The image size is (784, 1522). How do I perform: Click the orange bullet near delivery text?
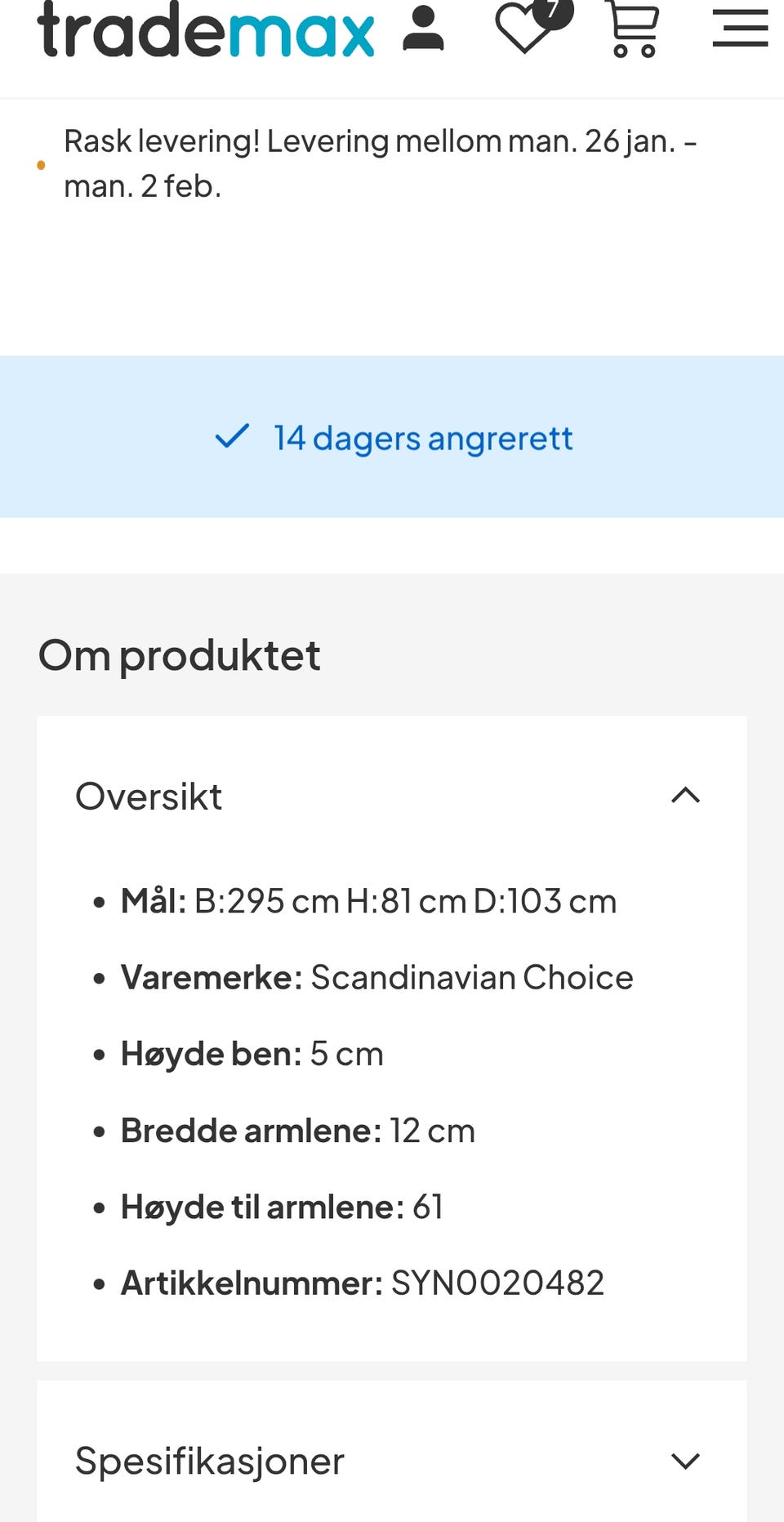coord(42,164)
